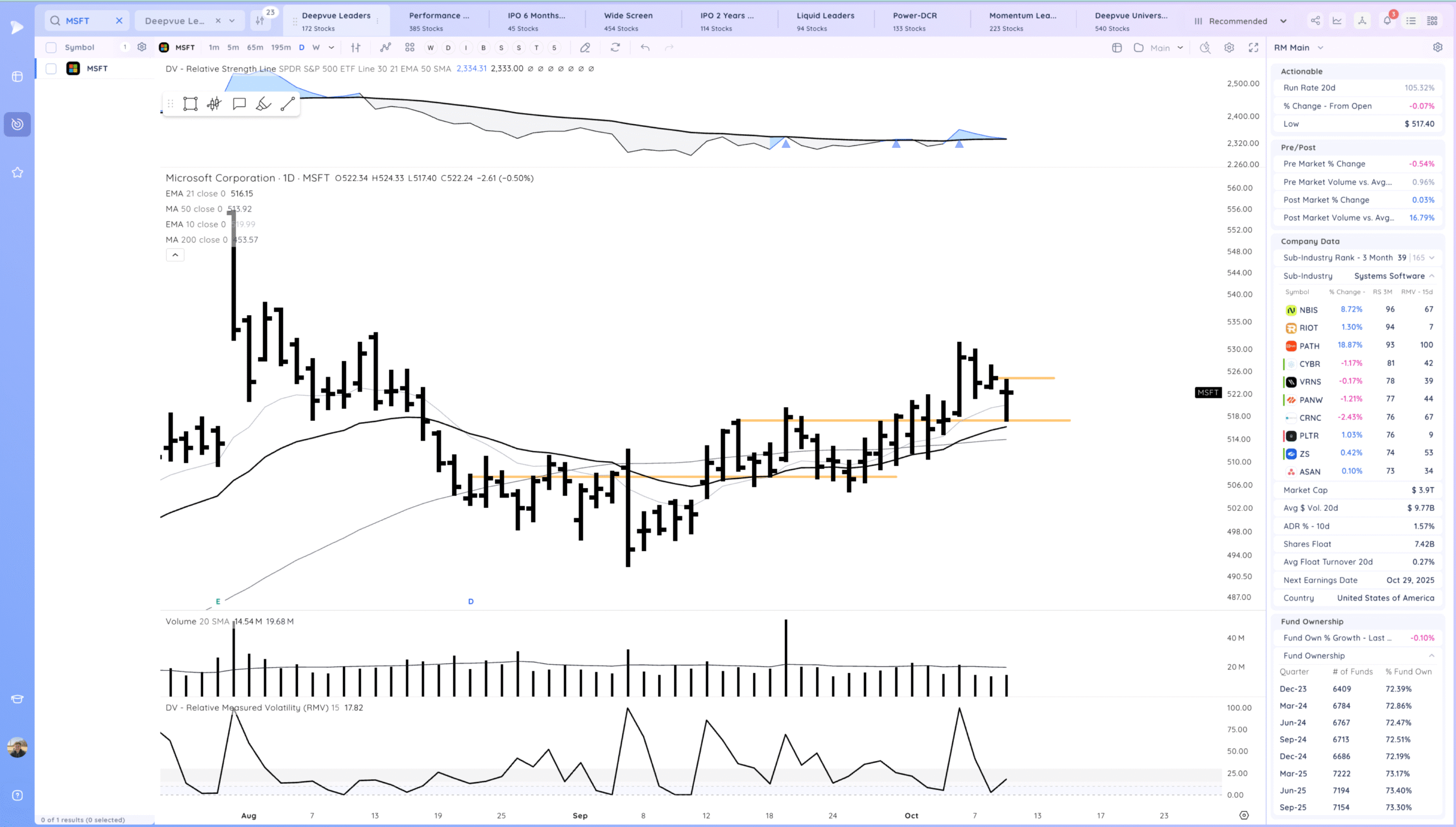Collapse indicator legend with up chevron
Image resolution: width=1456 pixels, height=827 pixels.
coord(175,255)
